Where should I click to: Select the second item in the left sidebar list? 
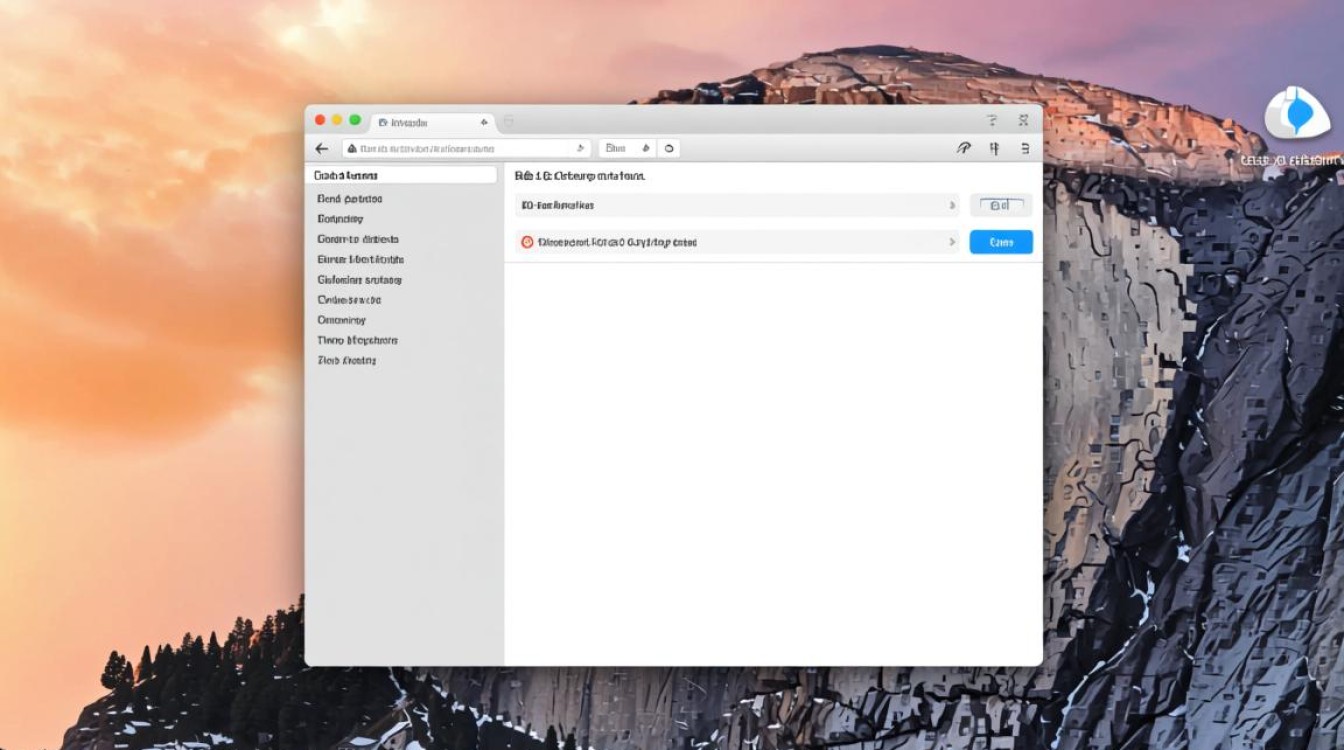click(x=350, y=199)
